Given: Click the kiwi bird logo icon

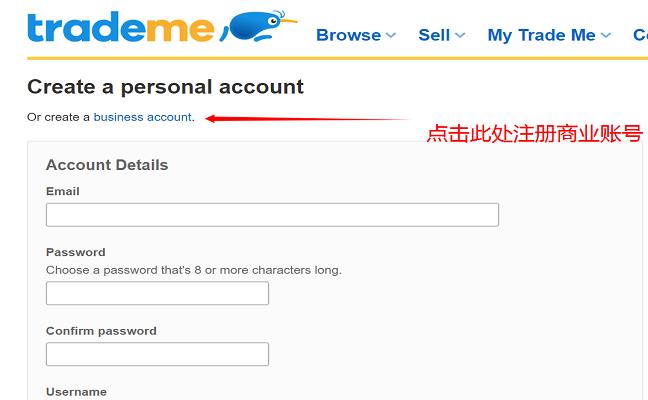Looking at the screenshot, I should click(x=259, y=28).
